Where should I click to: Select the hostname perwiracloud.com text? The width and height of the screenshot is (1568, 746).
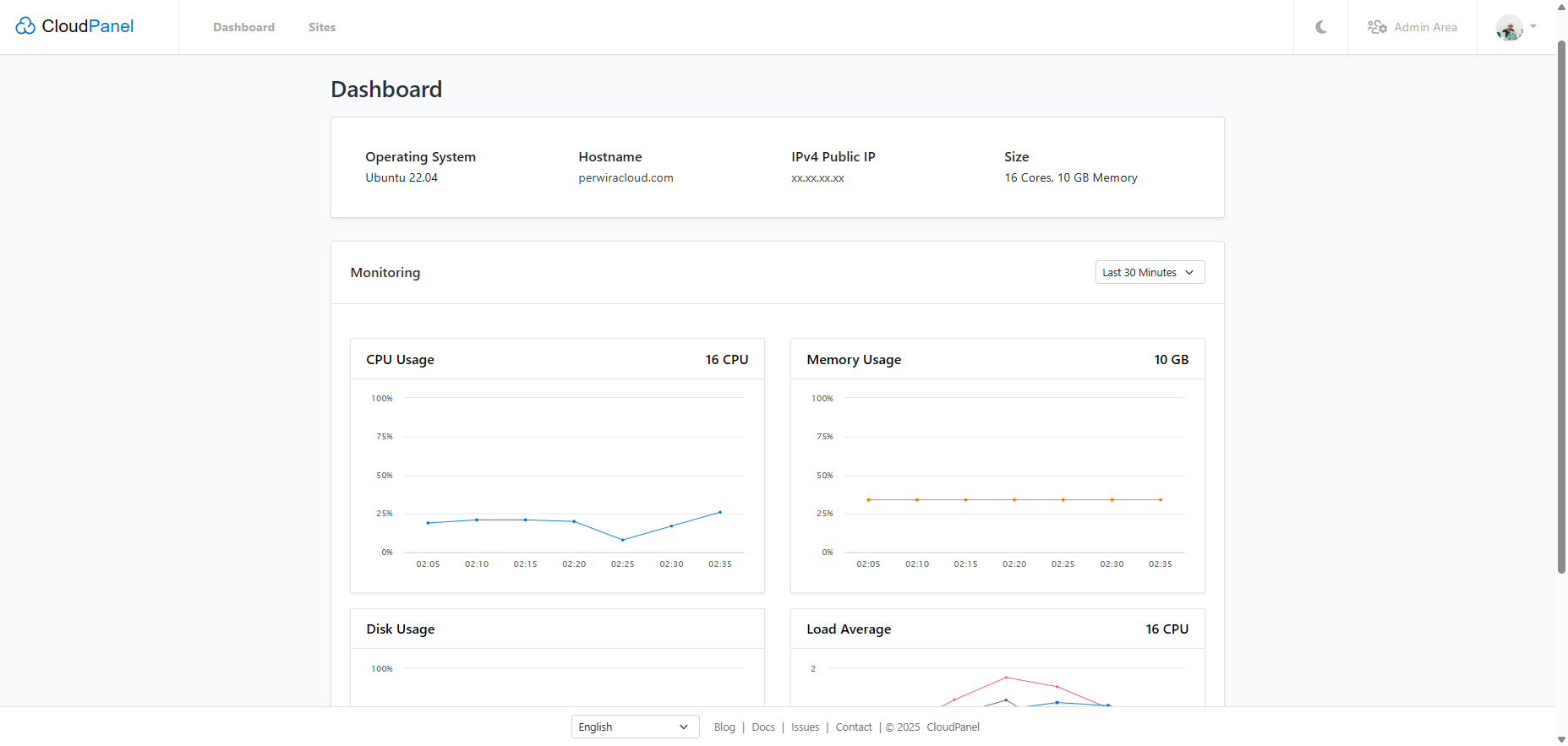[x=626, y=177]
